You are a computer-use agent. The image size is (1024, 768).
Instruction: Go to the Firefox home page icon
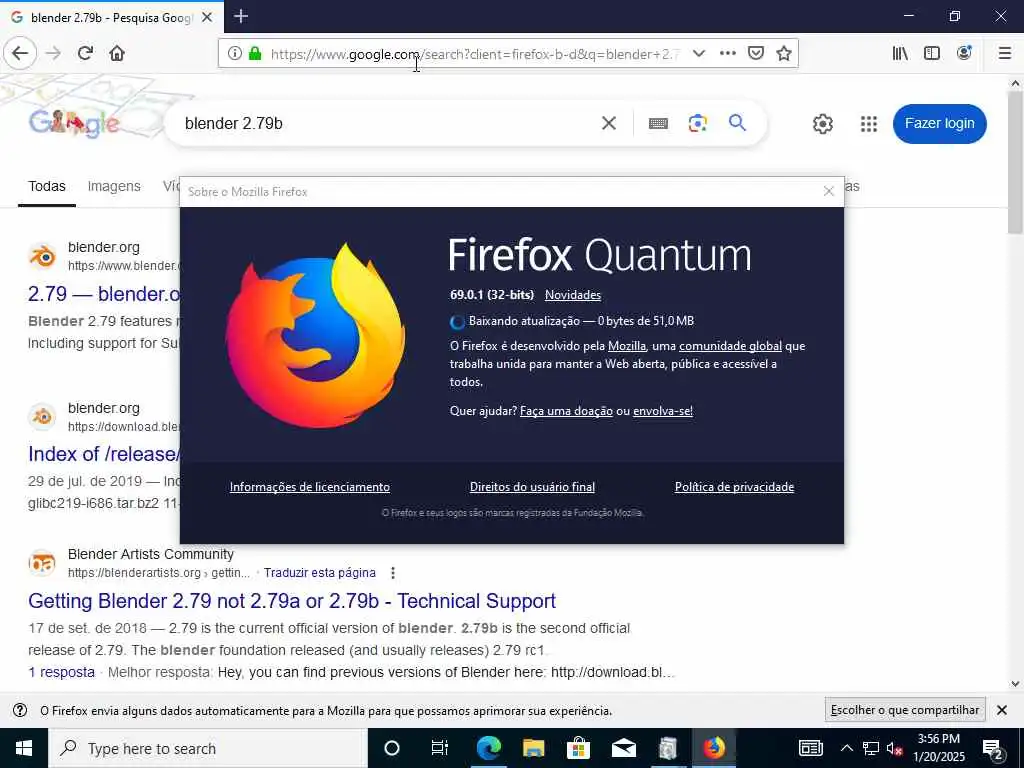coord(117,53)
